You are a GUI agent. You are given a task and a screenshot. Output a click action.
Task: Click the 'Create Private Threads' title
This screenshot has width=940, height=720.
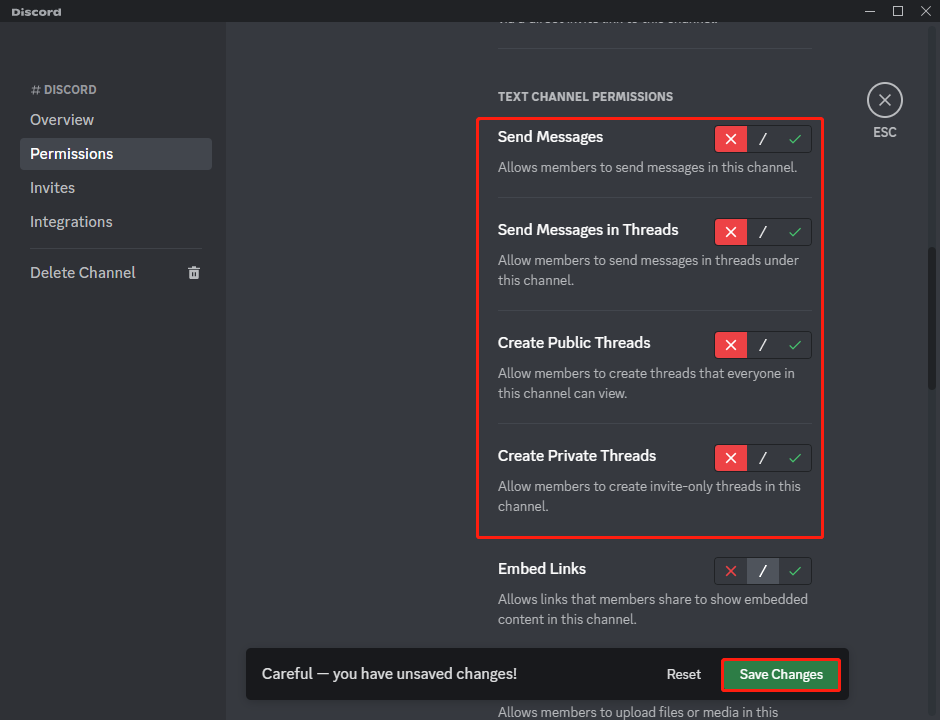point(577,456)
